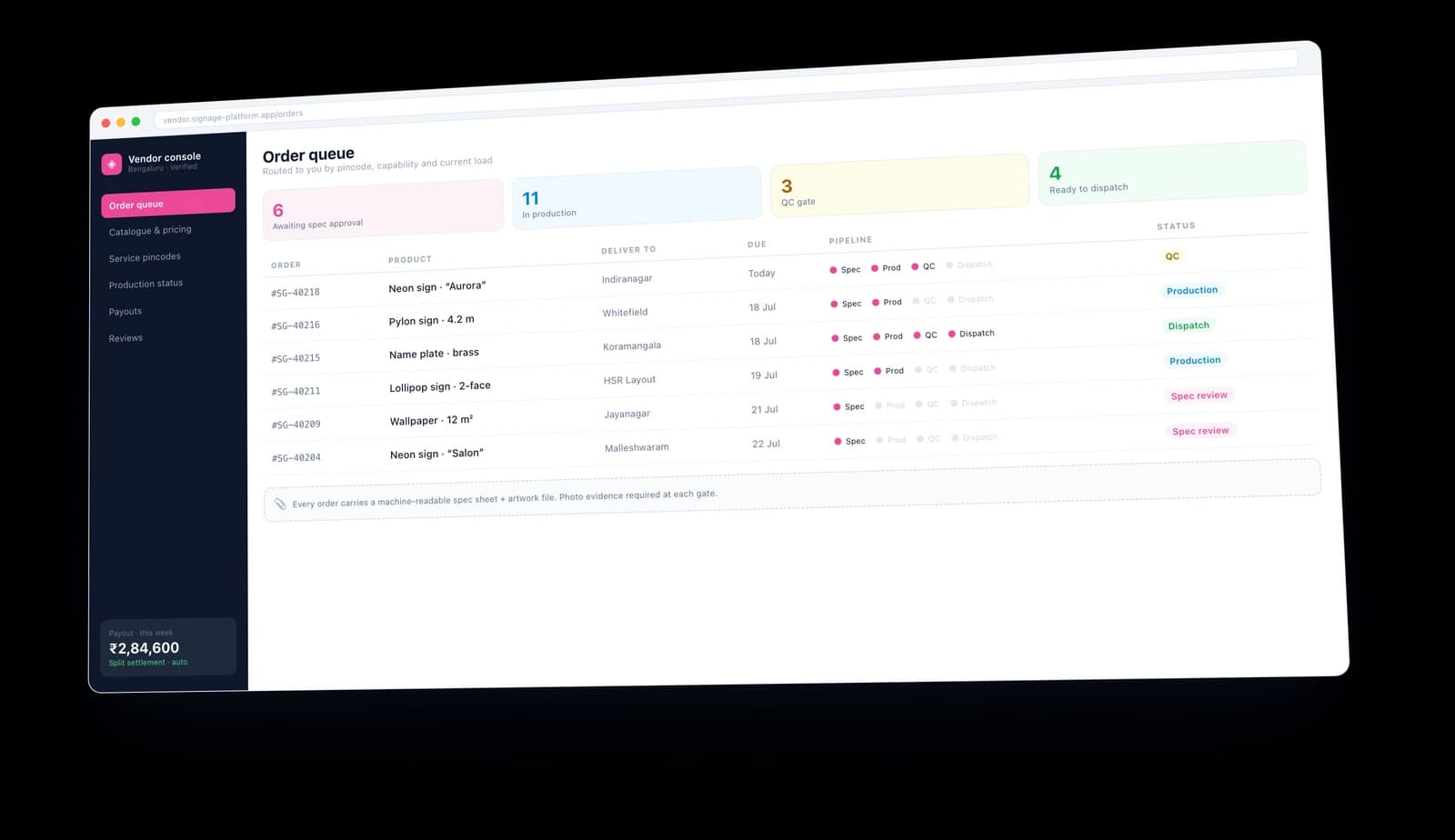Click the Order queue page heading
Screen dimensions: 1455x840
click(308, 155)
